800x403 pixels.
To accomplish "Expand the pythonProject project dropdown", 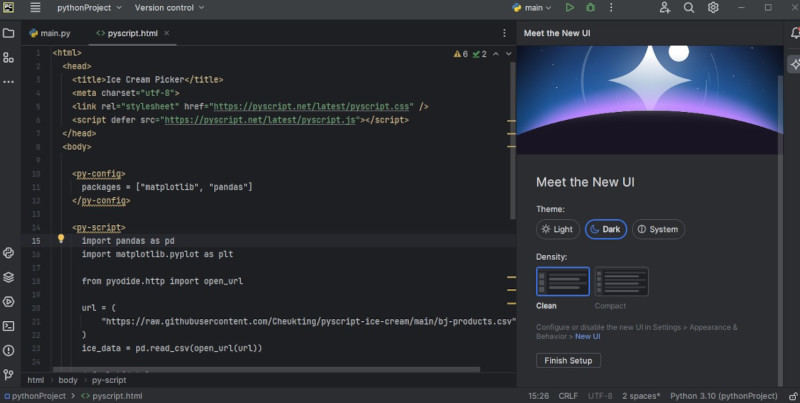I will coord(89,8).
